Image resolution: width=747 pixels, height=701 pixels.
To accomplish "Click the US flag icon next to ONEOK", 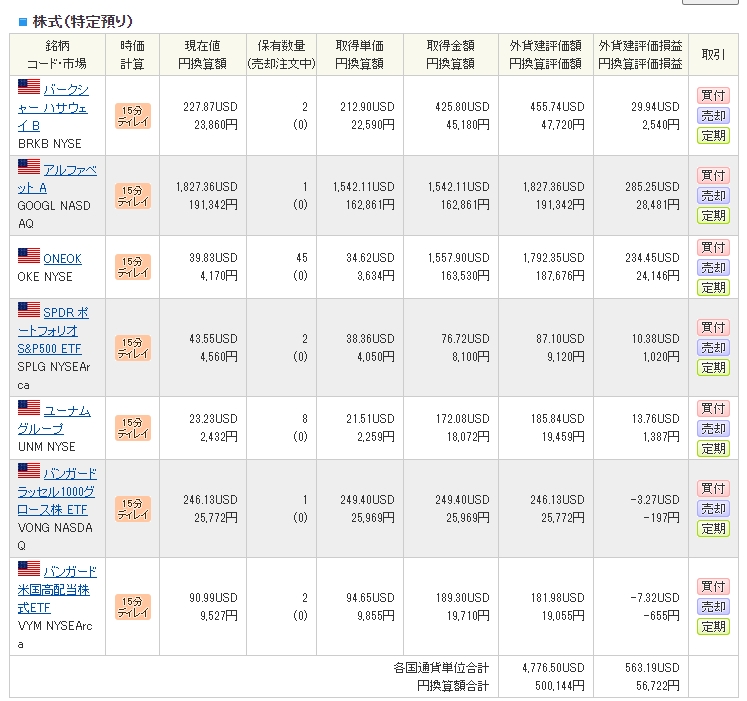I will coord(29,257).
